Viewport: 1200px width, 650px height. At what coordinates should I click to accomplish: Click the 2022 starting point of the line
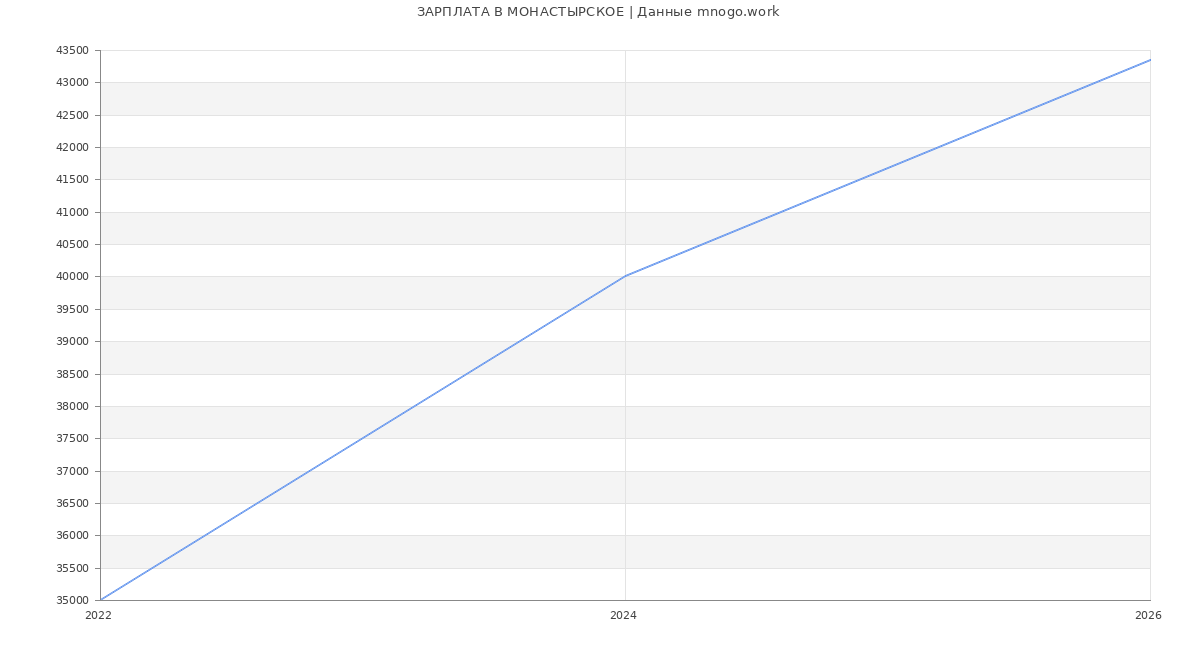[101, 600]
